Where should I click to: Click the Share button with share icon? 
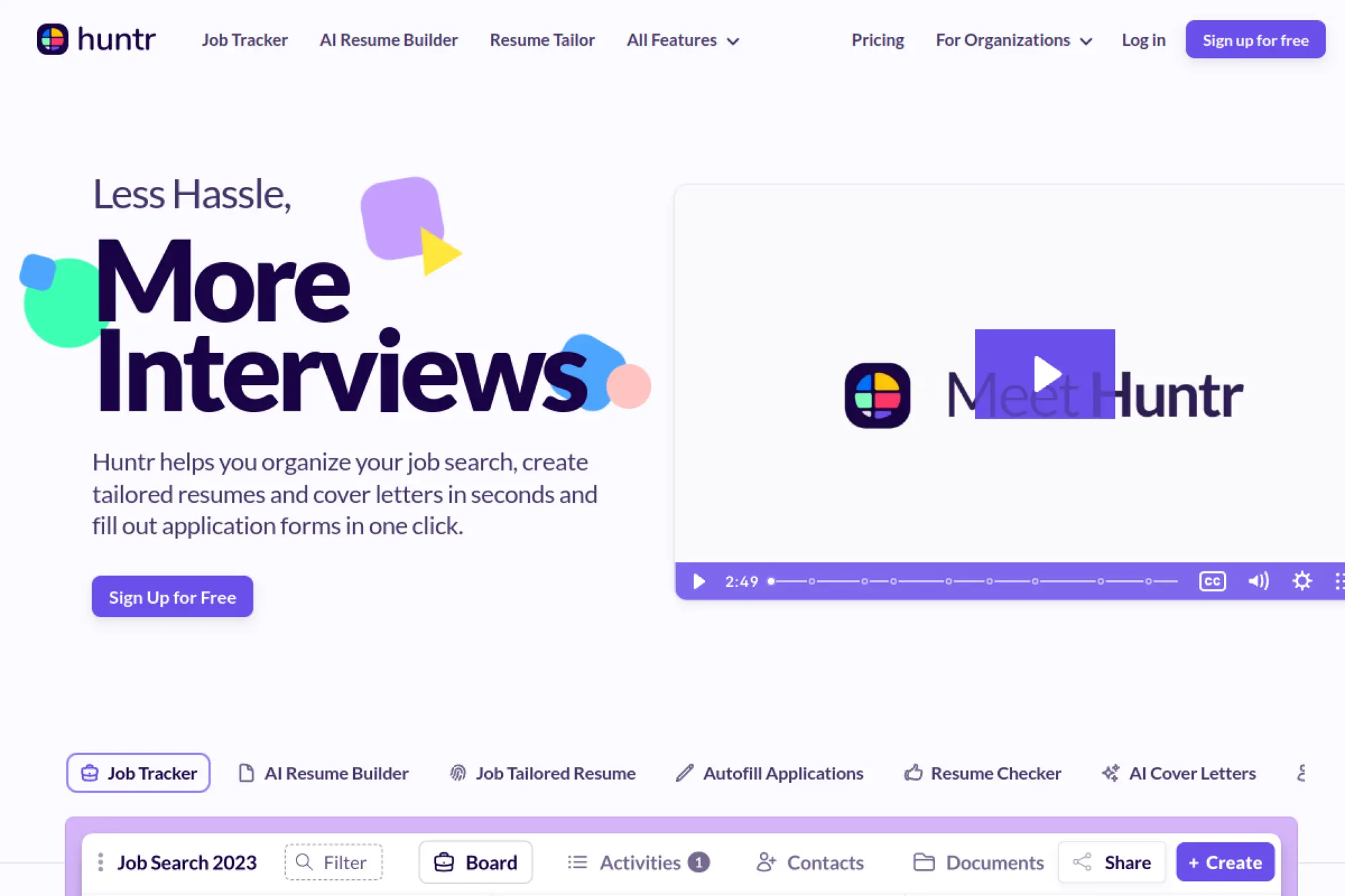tap(1112, 862)
